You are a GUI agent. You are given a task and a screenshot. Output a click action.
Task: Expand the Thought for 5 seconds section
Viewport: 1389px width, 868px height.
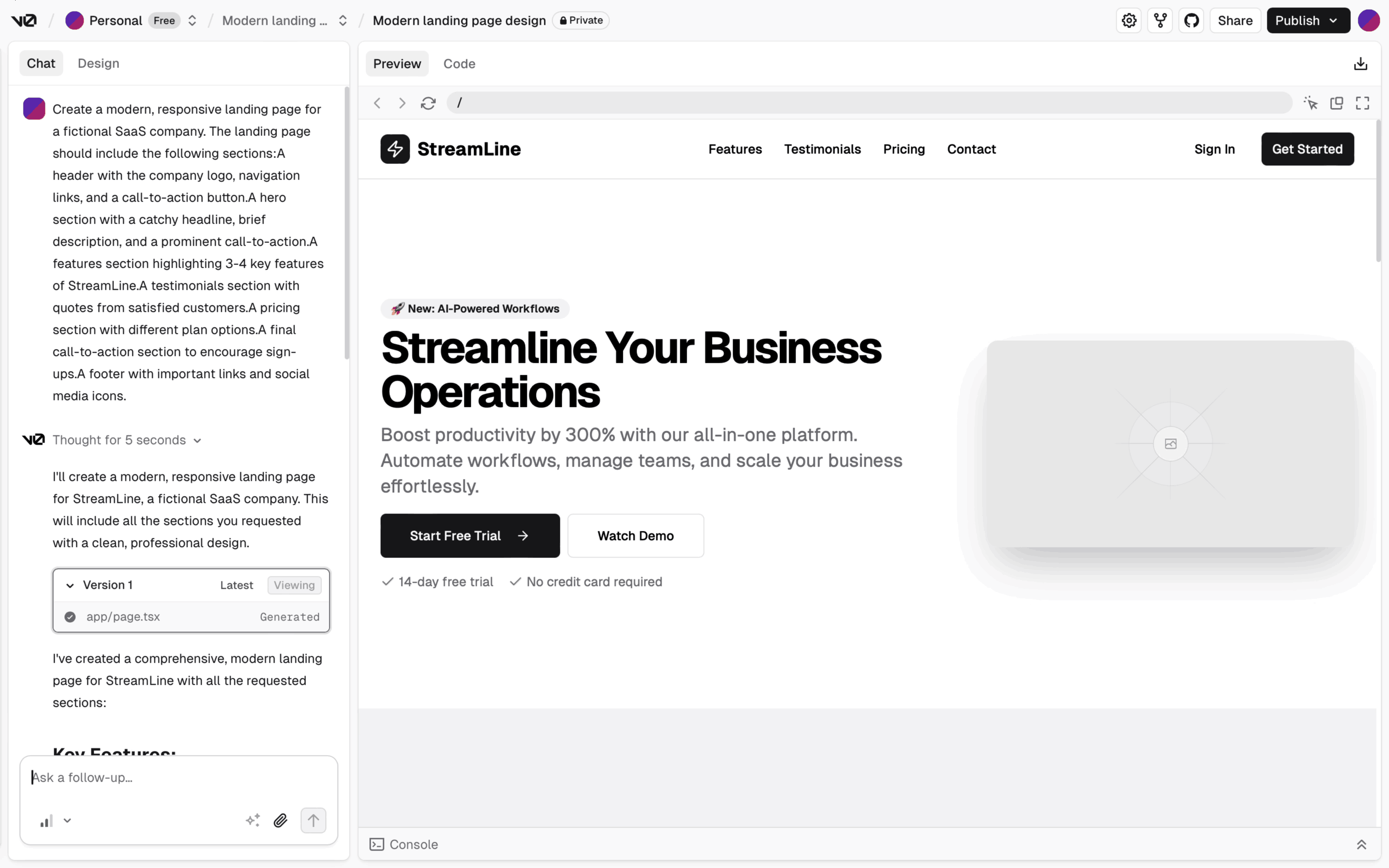(198, 440)
